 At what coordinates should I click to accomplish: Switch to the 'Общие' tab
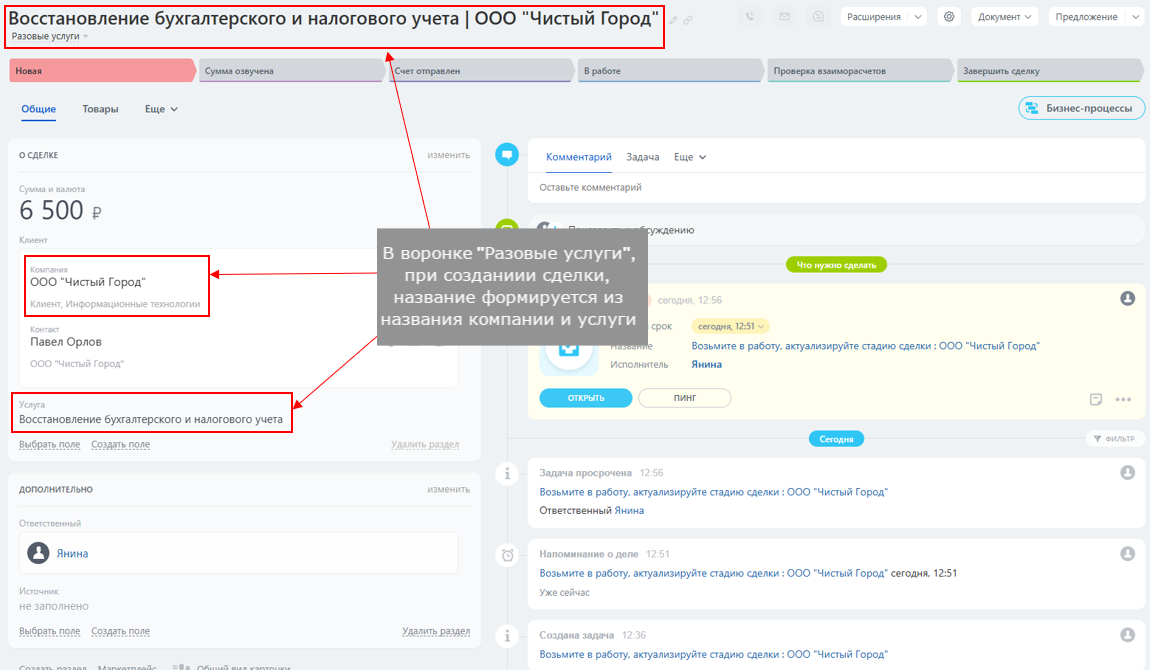pos(38,109)
